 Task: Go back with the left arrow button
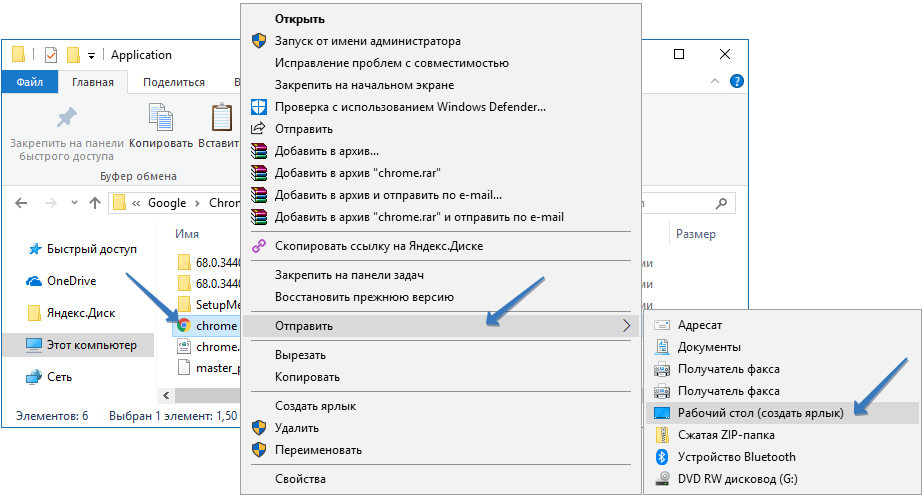click(22, 203)
